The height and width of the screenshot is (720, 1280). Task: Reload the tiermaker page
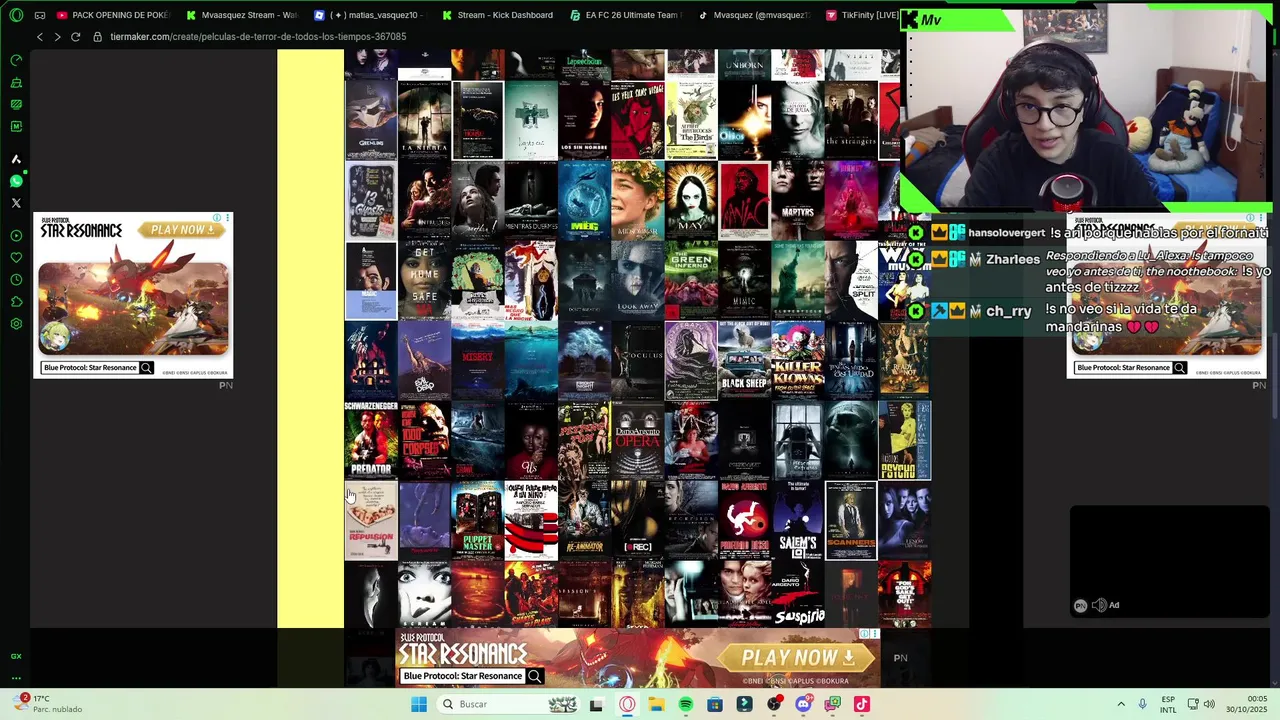coord(75,37)
